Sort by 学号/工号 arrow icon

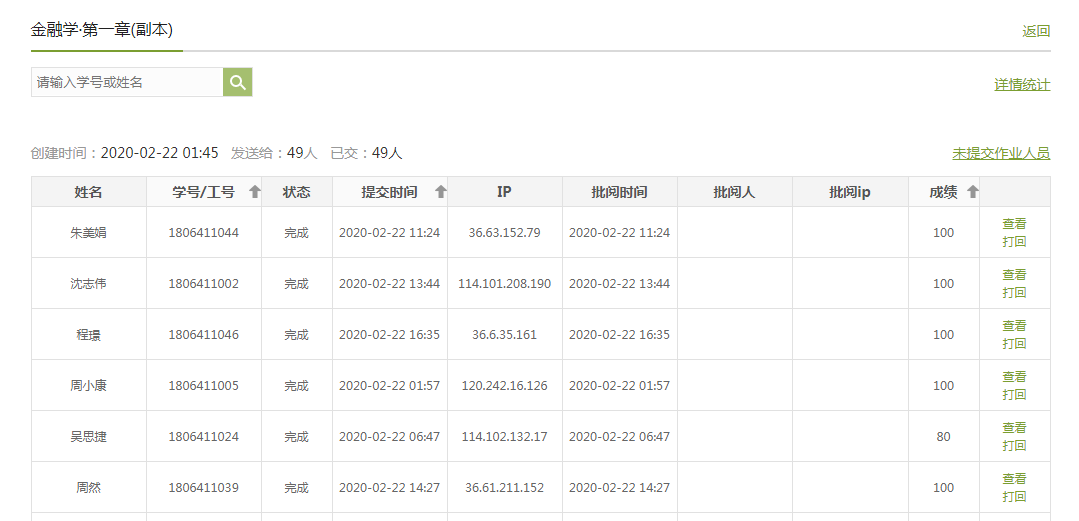point(254,192)
